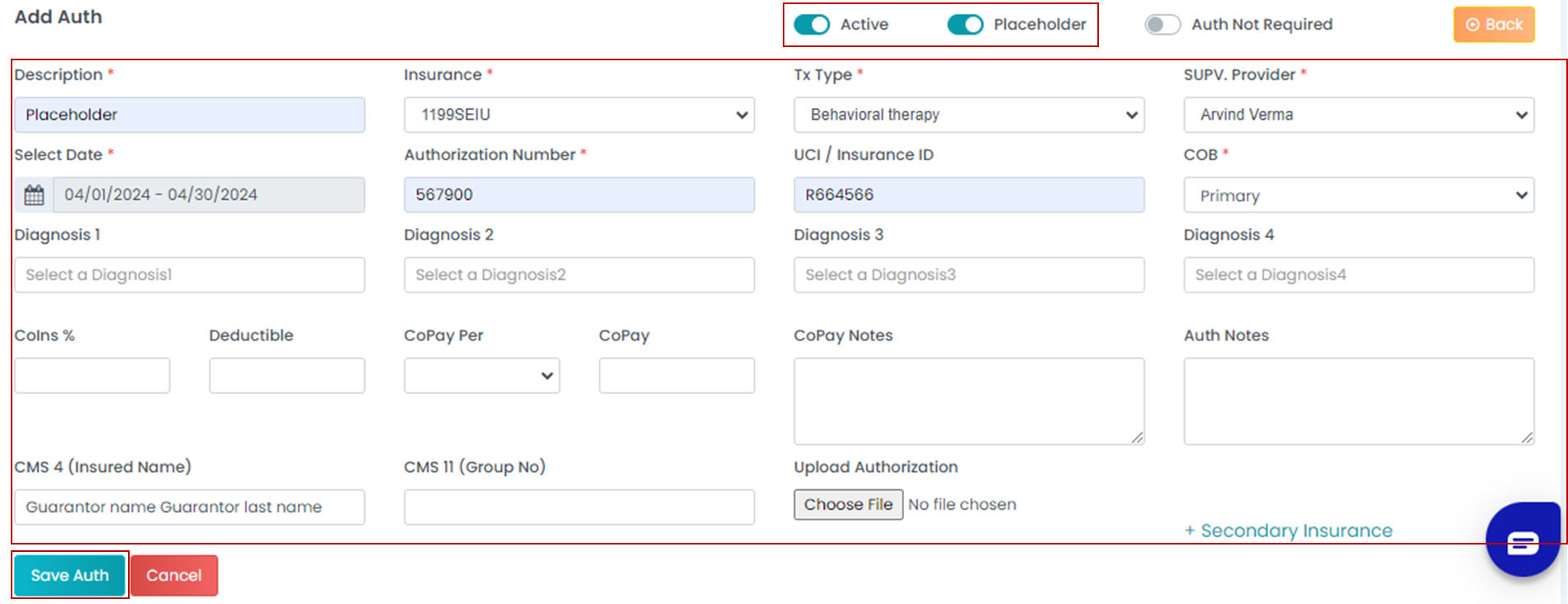Enable the Auth Not Required switch

pyautogui.click(x=1163, y=25)
